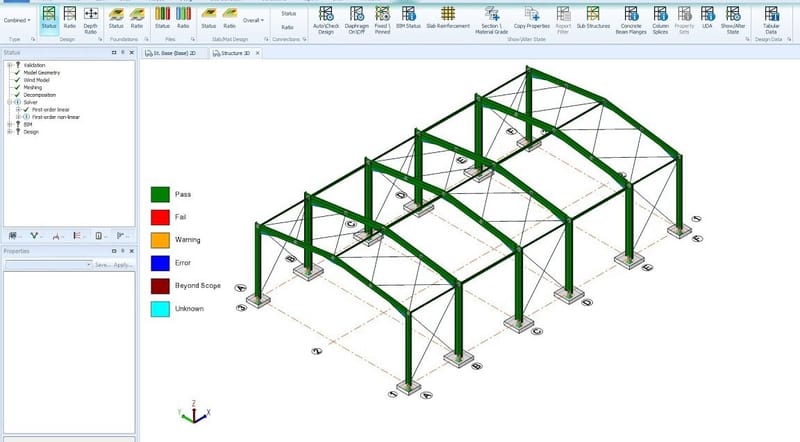Viewport: 800px width, 442px height.
Task: Open the Foundations group dialog launcher
Action: [x=146, y=39]
